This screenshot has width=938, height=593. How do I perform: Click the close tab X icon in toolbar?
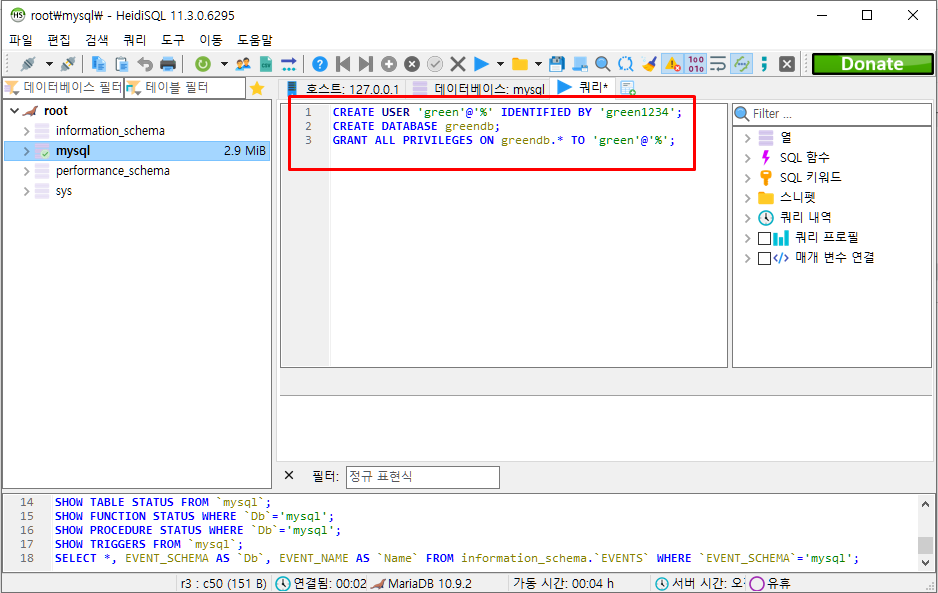(787, 64)
